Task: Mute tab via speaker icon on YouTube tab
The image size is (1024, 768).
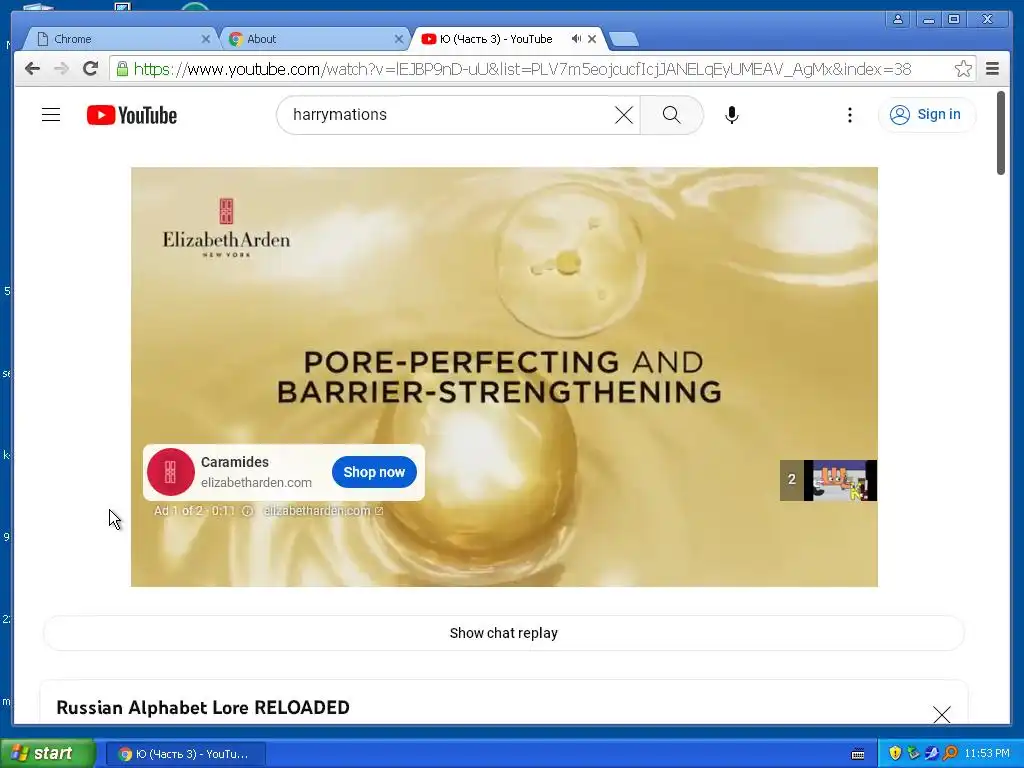Action: (576, 39)
